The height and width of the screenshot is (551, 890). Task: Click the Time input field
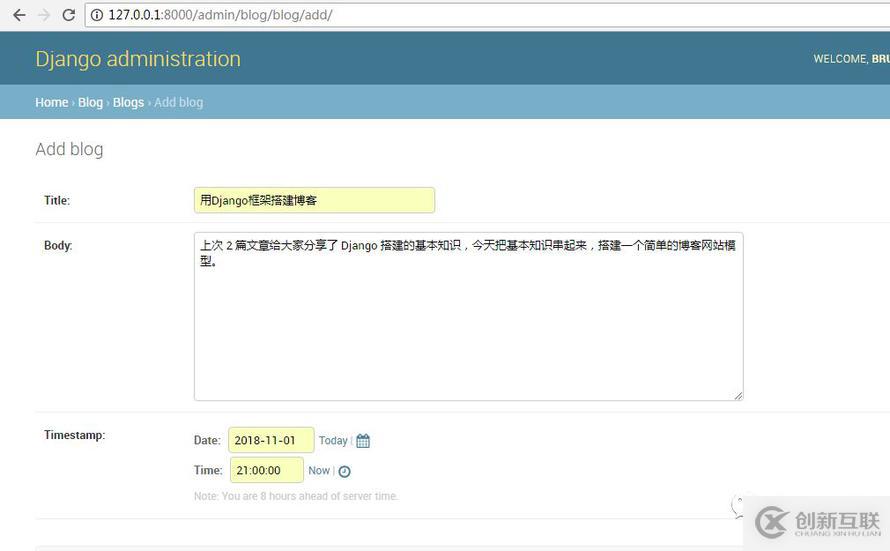click(267, 470)
